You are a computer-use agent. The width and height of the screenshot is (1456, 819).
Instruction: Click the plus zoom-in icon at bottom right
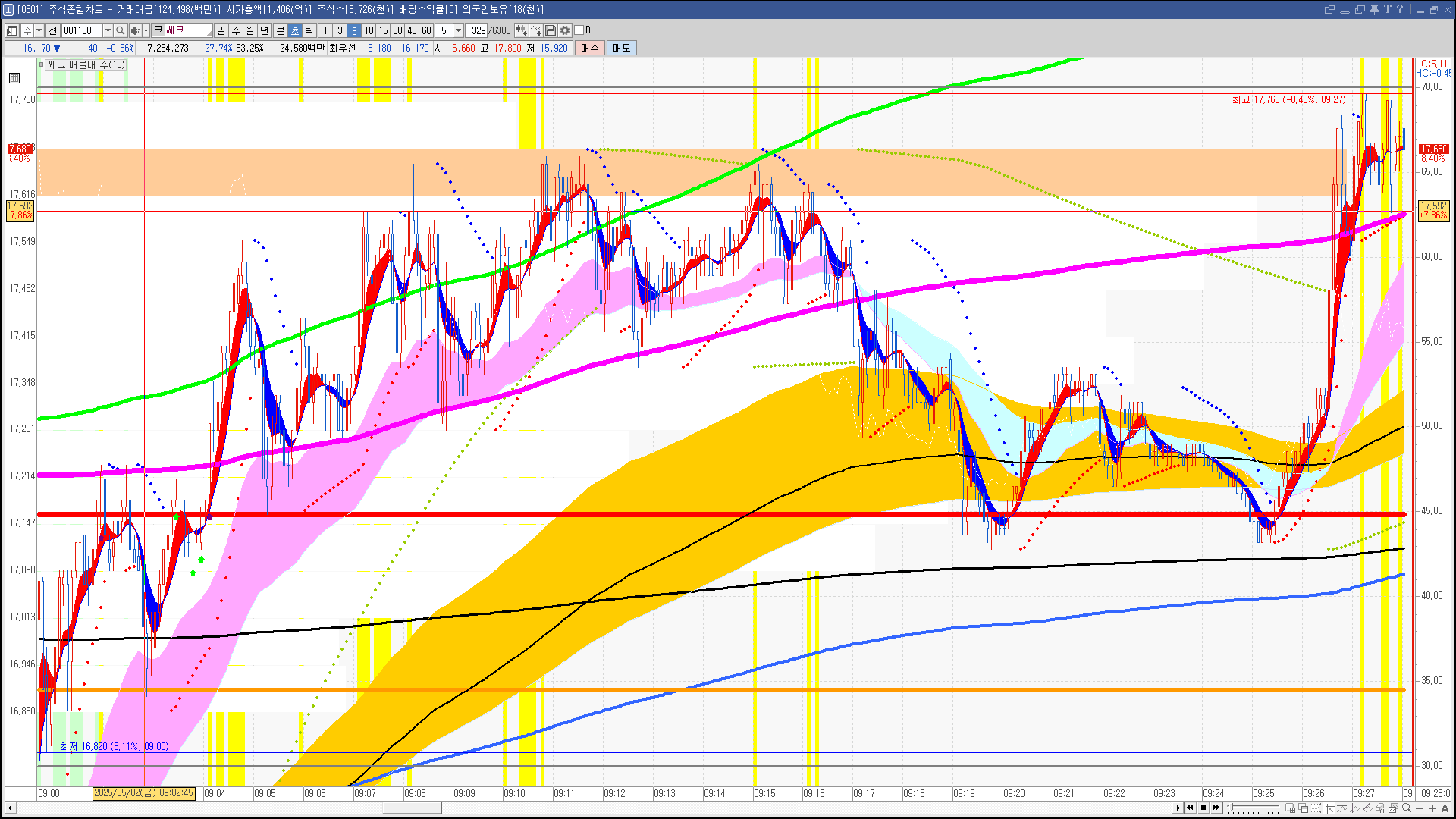click(x=1432, y=808)
